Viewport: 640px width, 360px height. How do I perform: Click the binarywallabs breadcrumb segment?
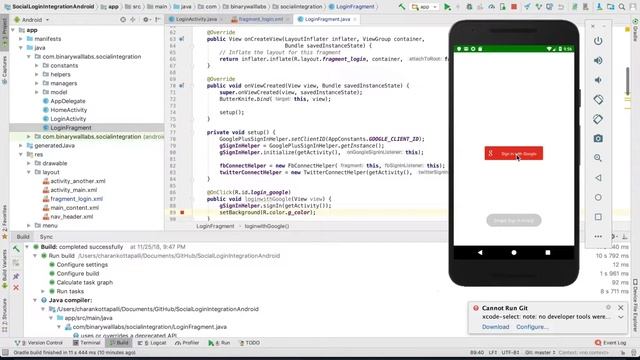pyautogui.click(x=247, y=7)
